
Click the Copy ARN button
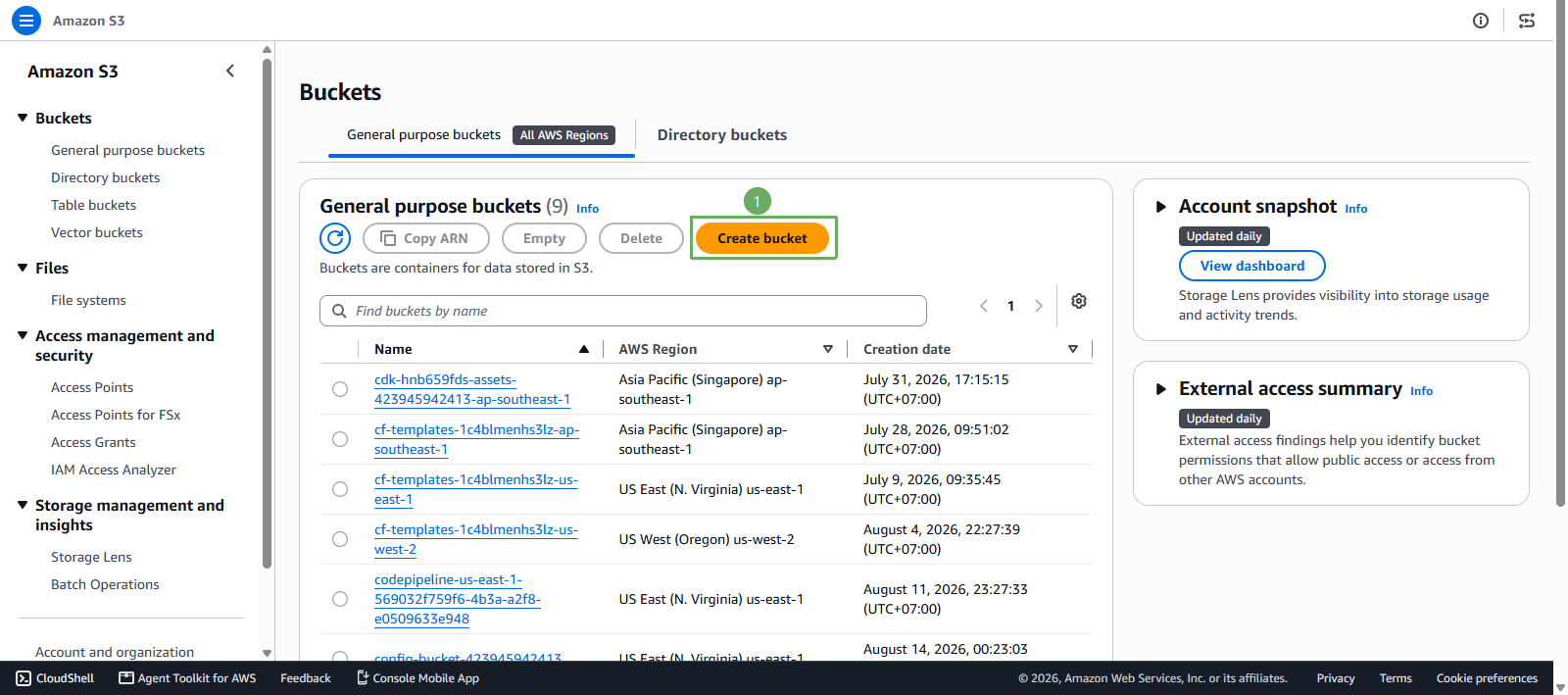pos(425,238)
